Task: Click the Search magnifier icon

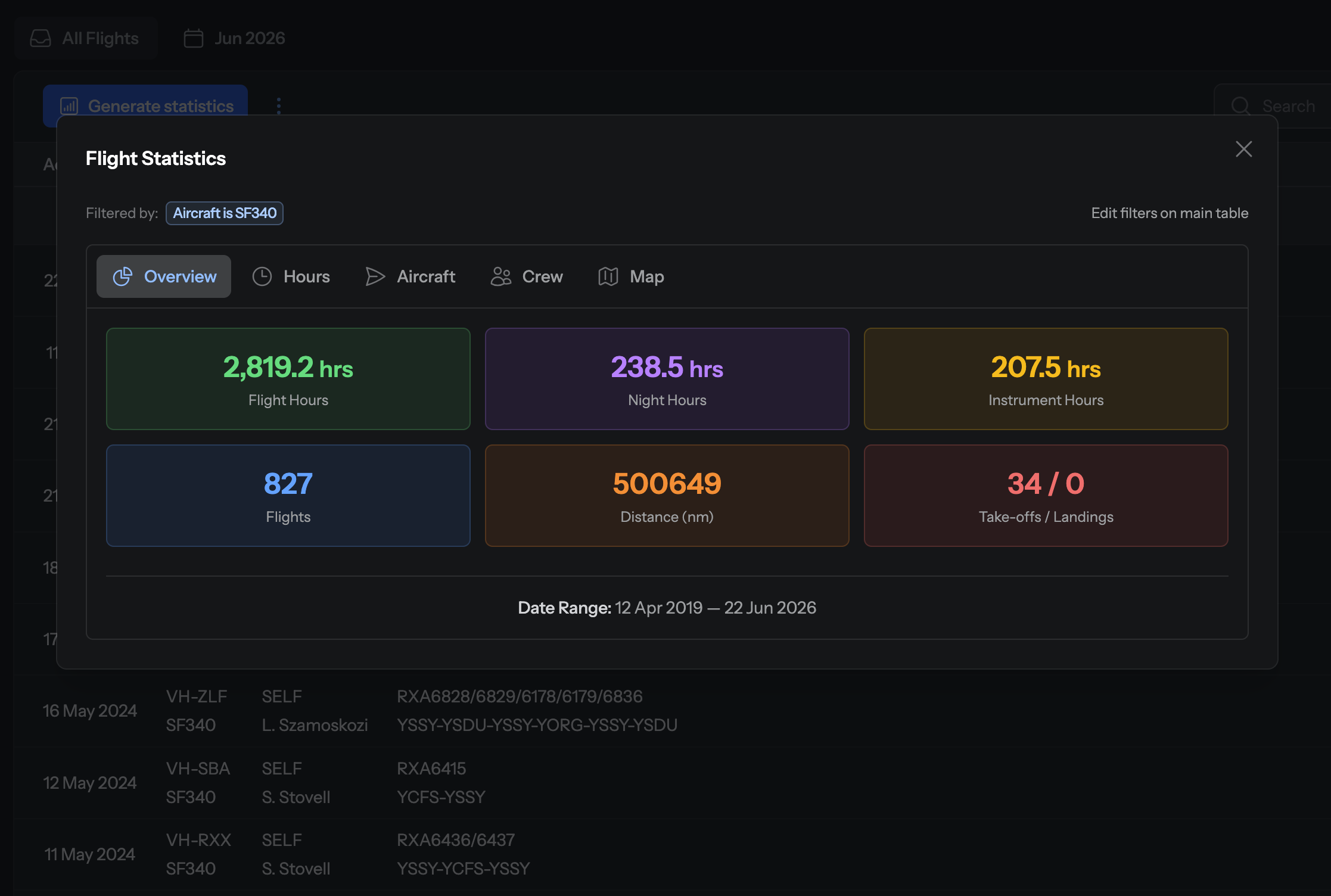Action: 1241,106
